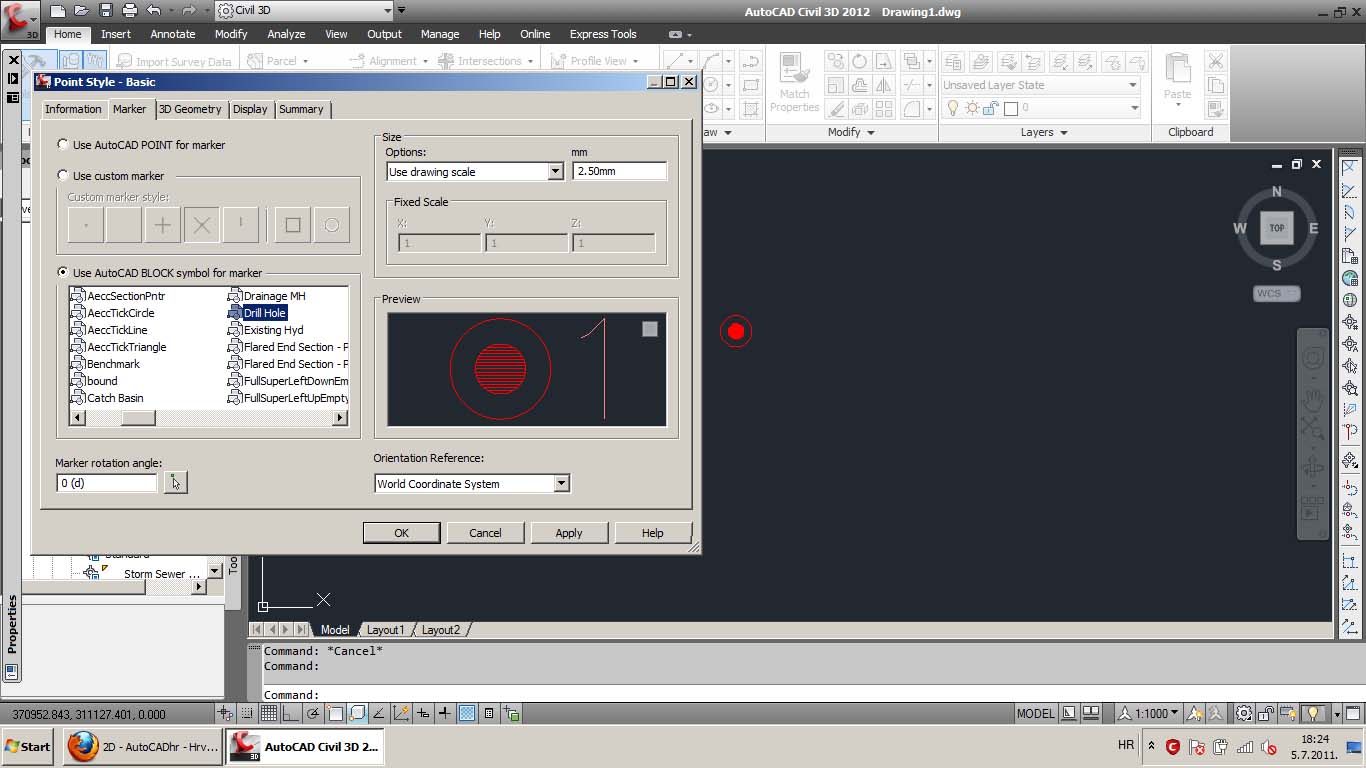This screenshot has height=768, width=1366.
Task: Expand Orientation Reference dropdown
Action: click(x=561, y=484)
